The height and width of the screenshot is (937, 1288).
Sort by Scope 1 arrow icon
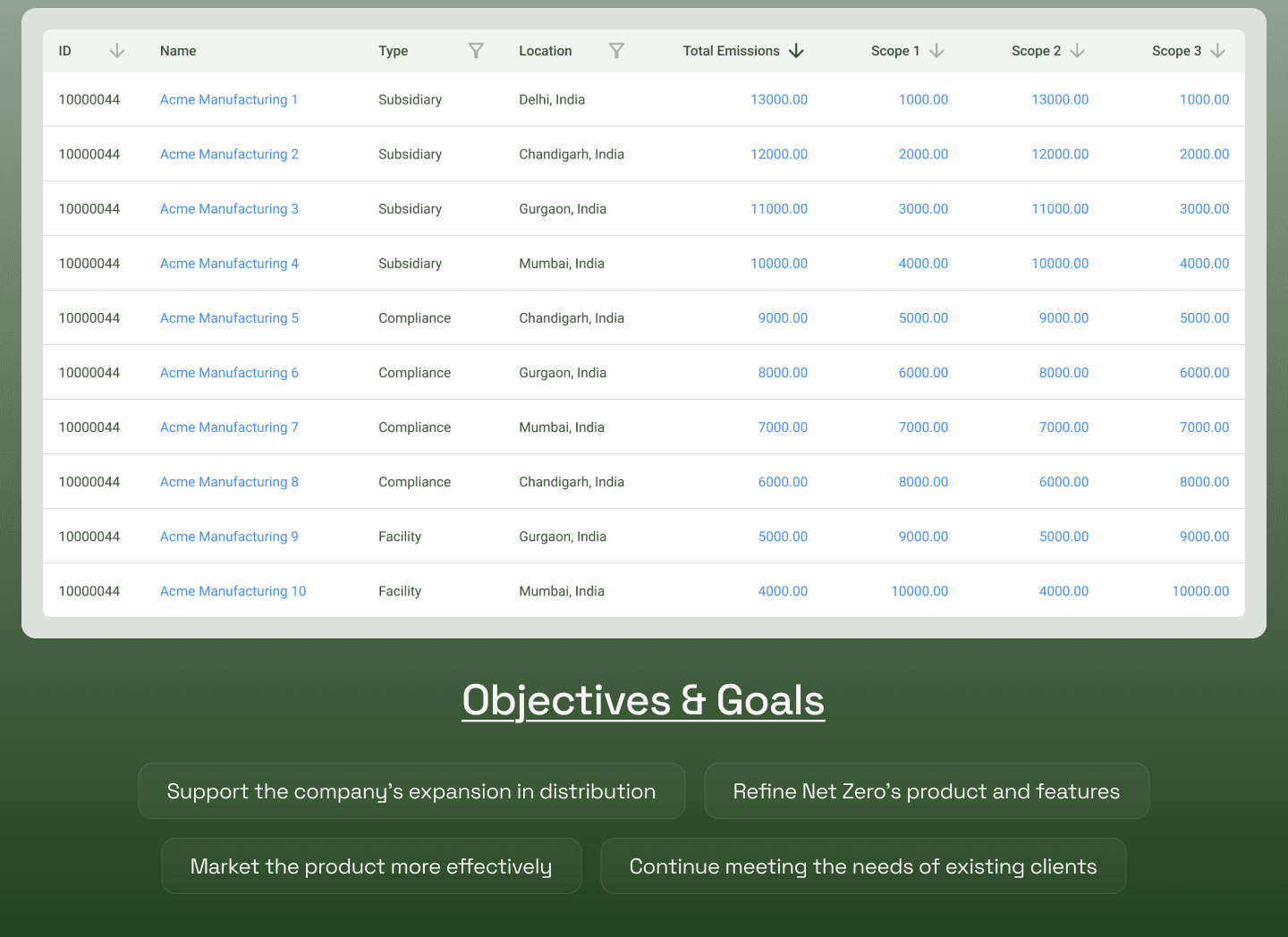click(x=936, y=51)
